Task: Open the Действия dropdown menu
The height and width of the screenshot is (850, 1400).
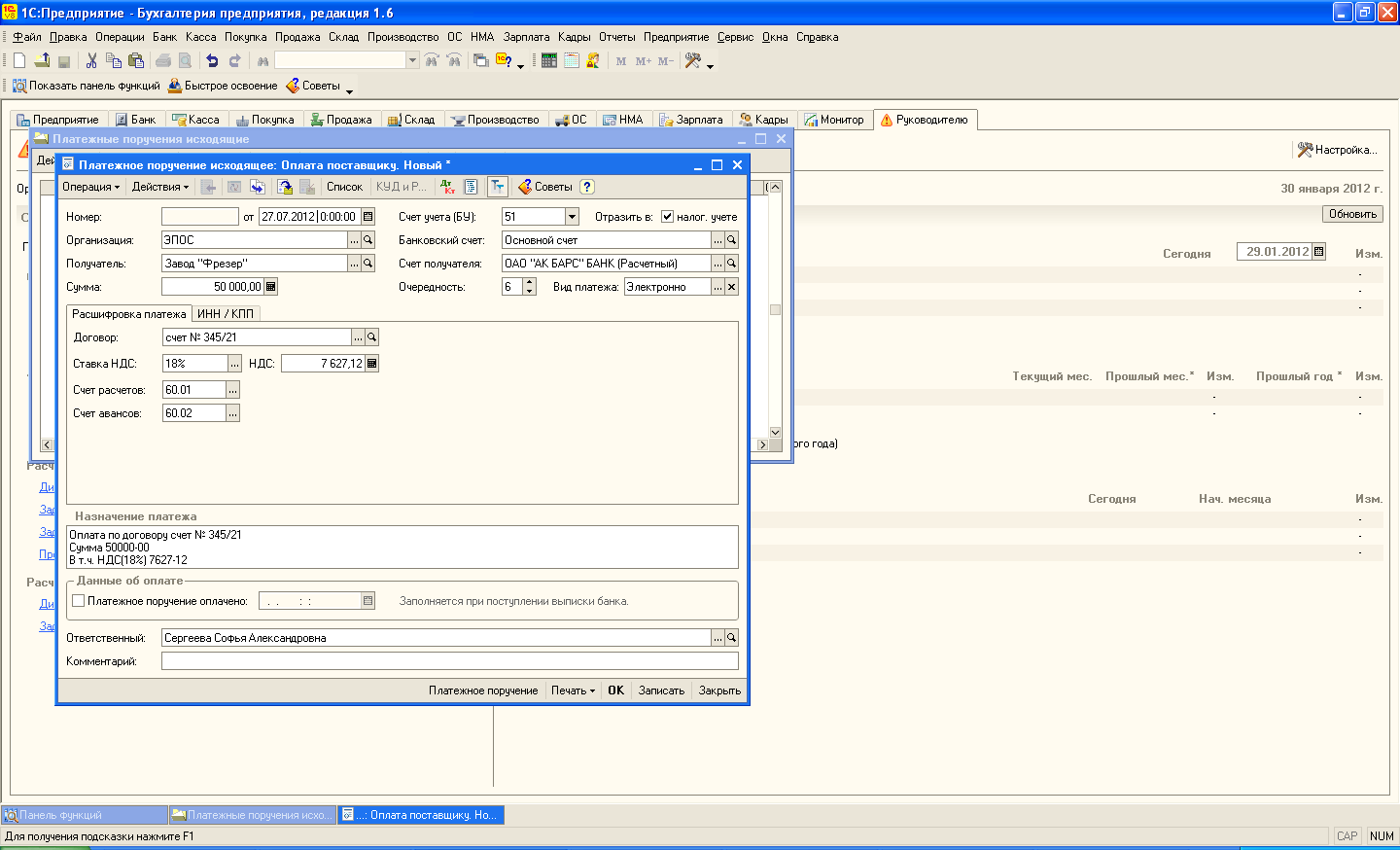Action: (x=160, y=187)
